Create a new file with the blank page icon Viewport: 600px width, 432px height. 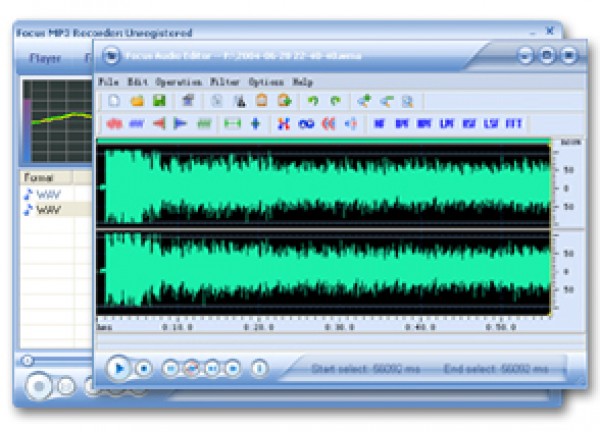[x=114, y=101]
